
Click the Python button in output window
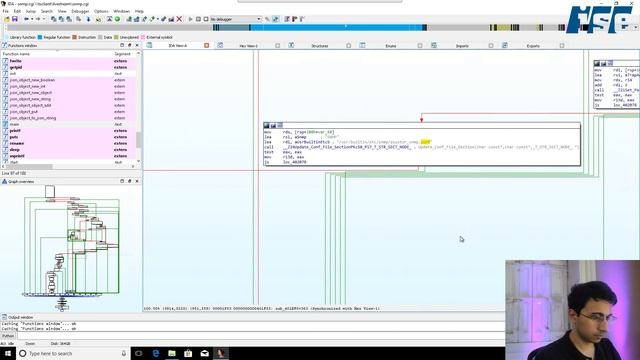(x=8, y=336)
